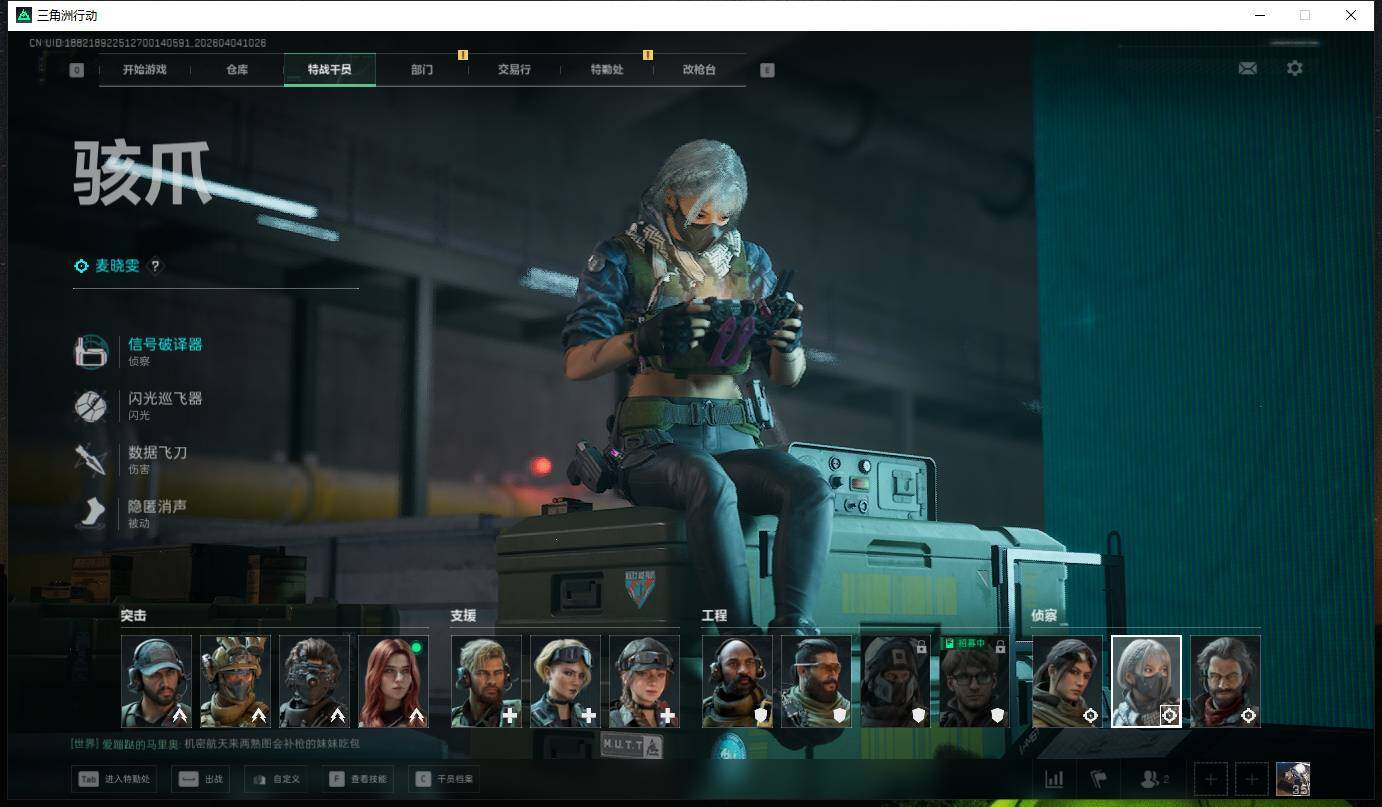The width and height of the screenshot is (1382, 807).
Task: Click the 自定义 button
Action: click(276, 779)
